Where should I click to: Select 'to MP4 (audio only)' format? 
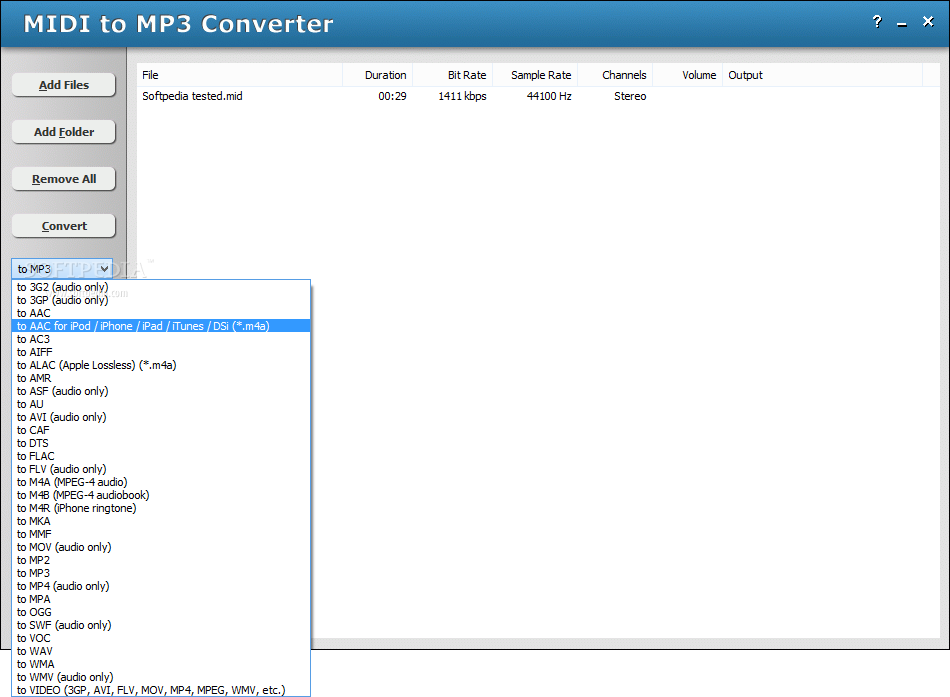pyautogui.click(x=161, y=586)
